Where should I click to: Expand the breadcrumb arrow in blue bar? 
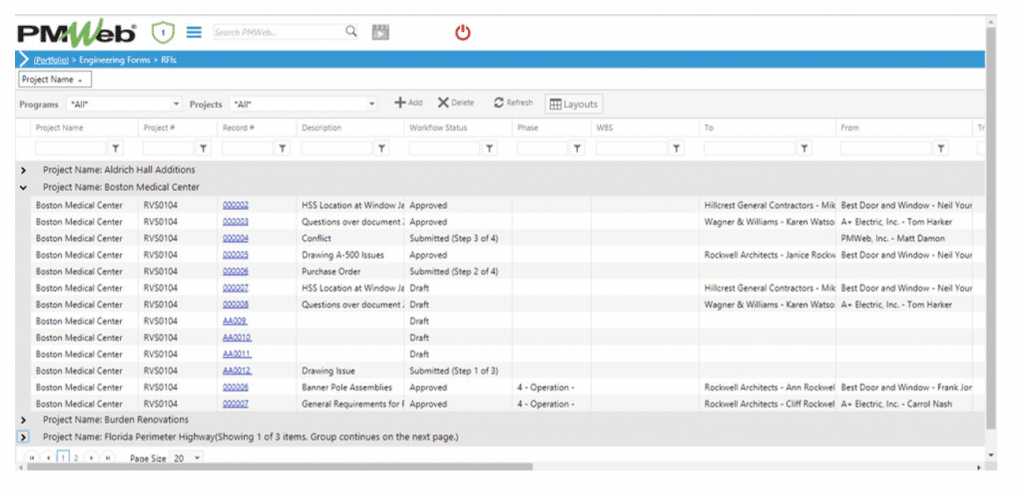point(24,59)
